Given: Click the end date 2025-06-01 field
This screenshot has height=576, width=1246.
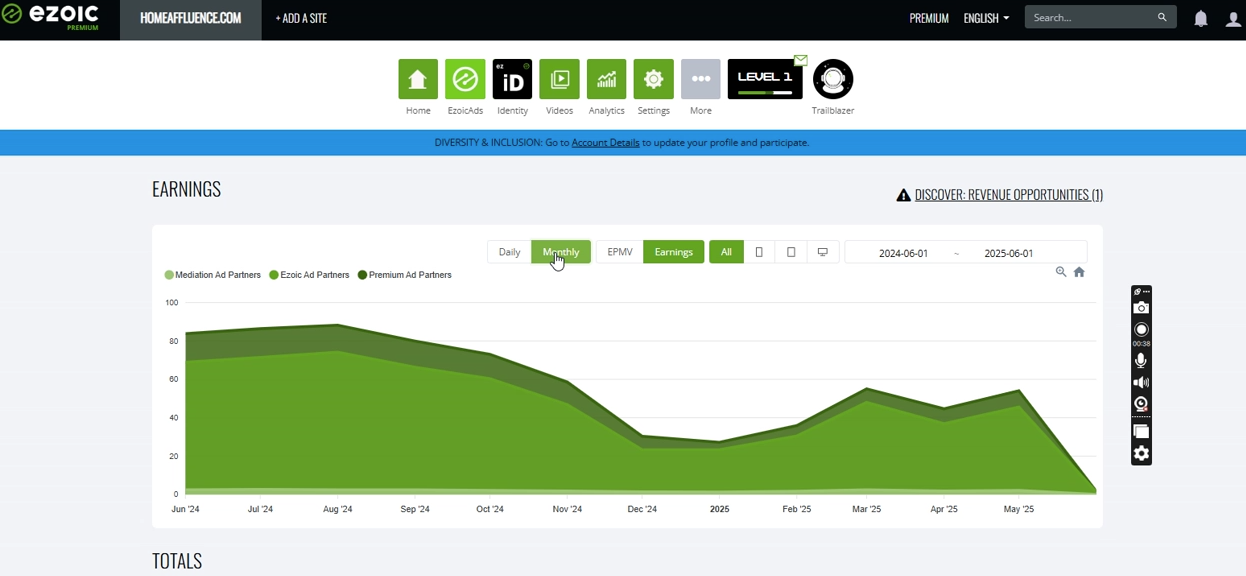Looking at the screenshot, I should pos(1009,253).
